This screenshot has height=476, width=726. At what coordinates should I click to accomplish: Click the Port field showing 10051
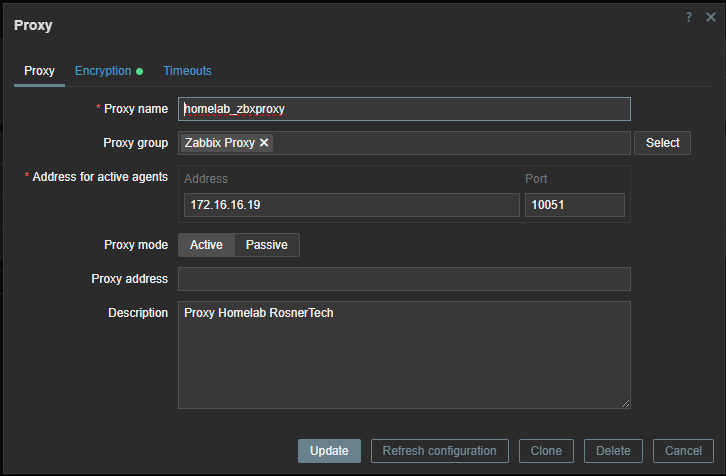tap(575, 205)
